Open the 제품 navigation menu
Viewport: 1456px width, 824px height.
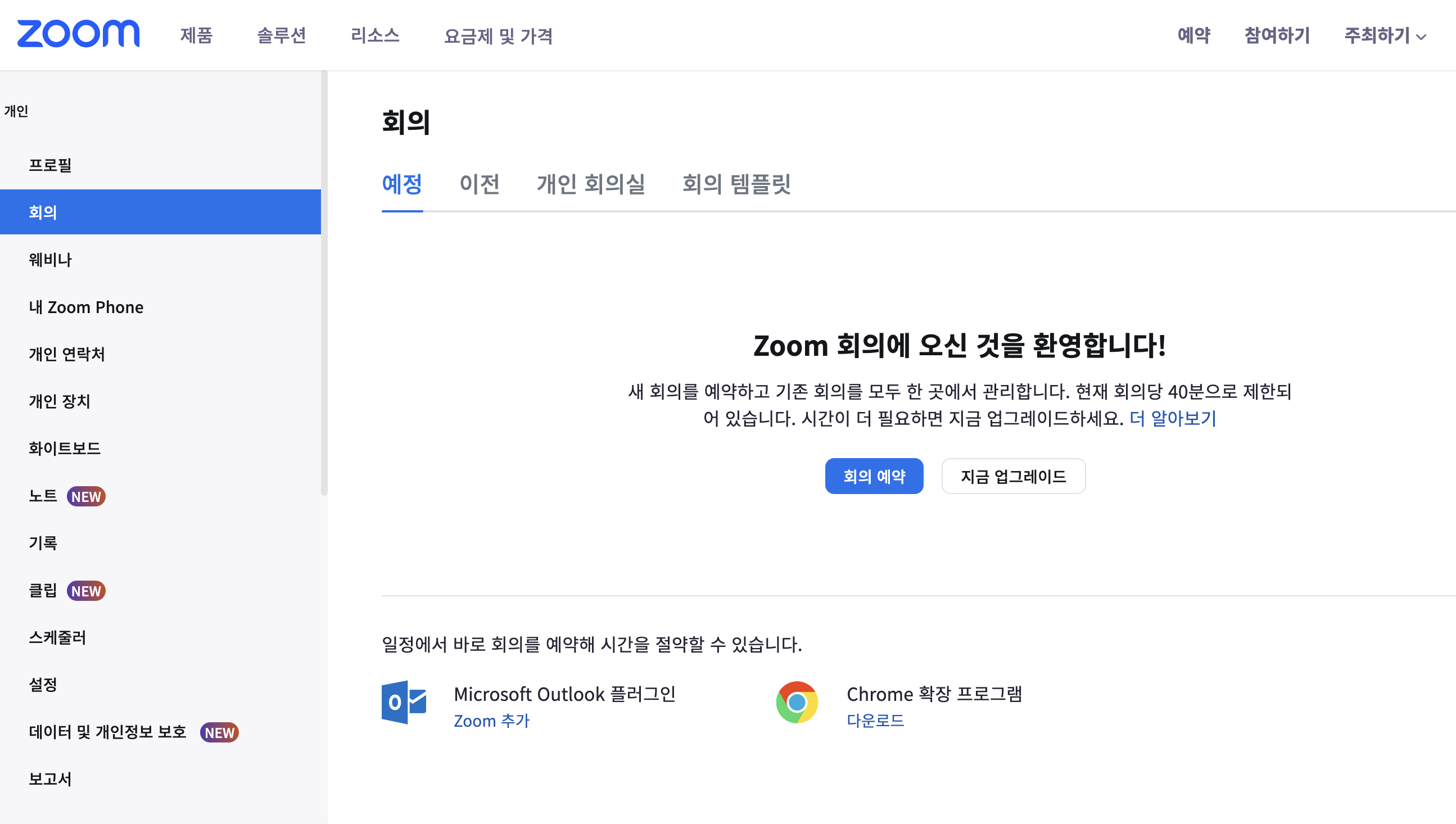coord(196,35)
